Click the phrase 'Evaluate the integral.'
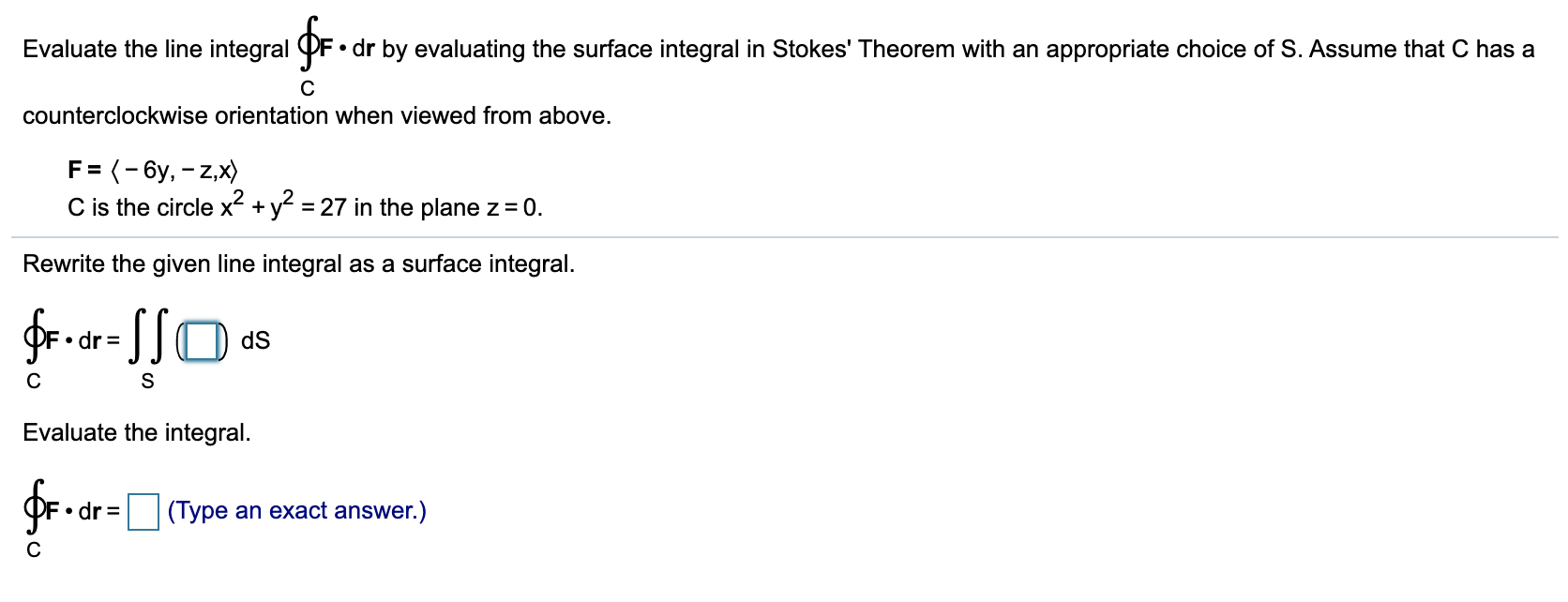 pos(136,433)
